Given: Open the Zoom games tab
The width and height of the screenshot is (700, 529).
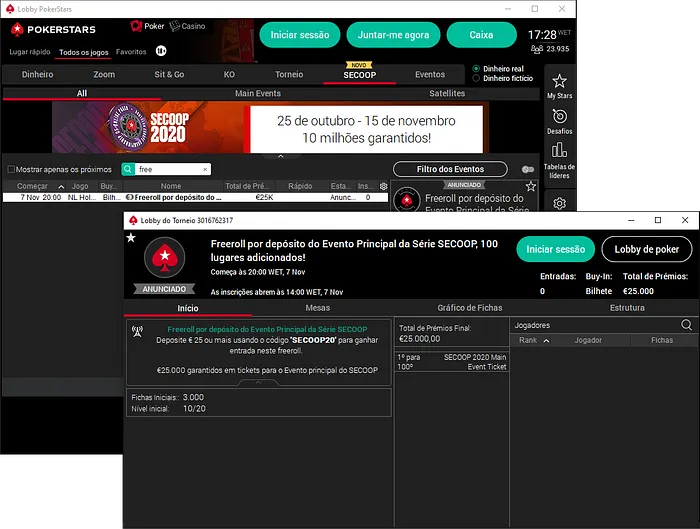Looking at the screenshot, I should point(104,75).
